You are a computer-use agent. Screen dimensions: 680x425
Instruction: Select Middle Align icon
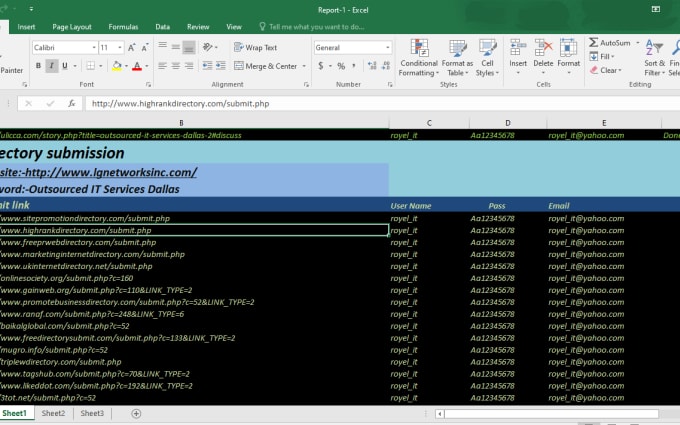pyautogui.click(x=176, y=46)
